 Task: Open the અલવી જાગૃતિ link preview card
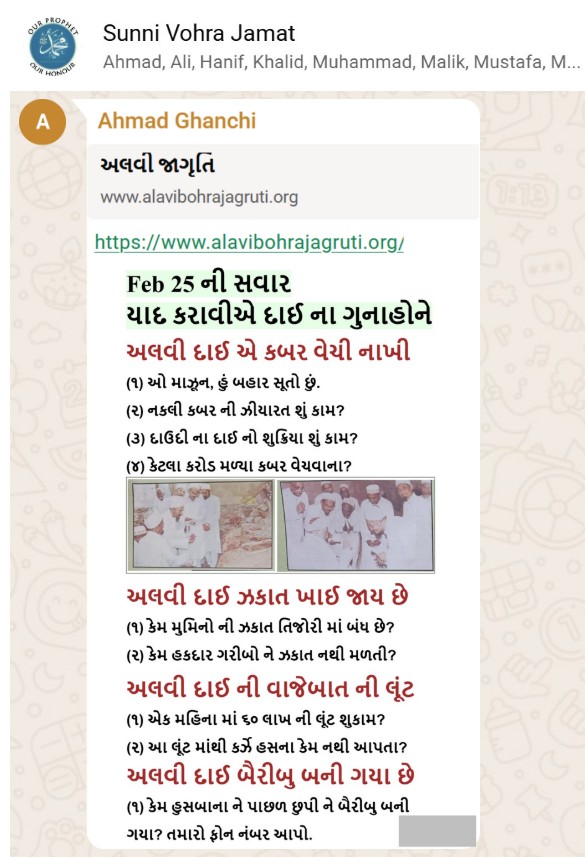(x=283, y=181)
